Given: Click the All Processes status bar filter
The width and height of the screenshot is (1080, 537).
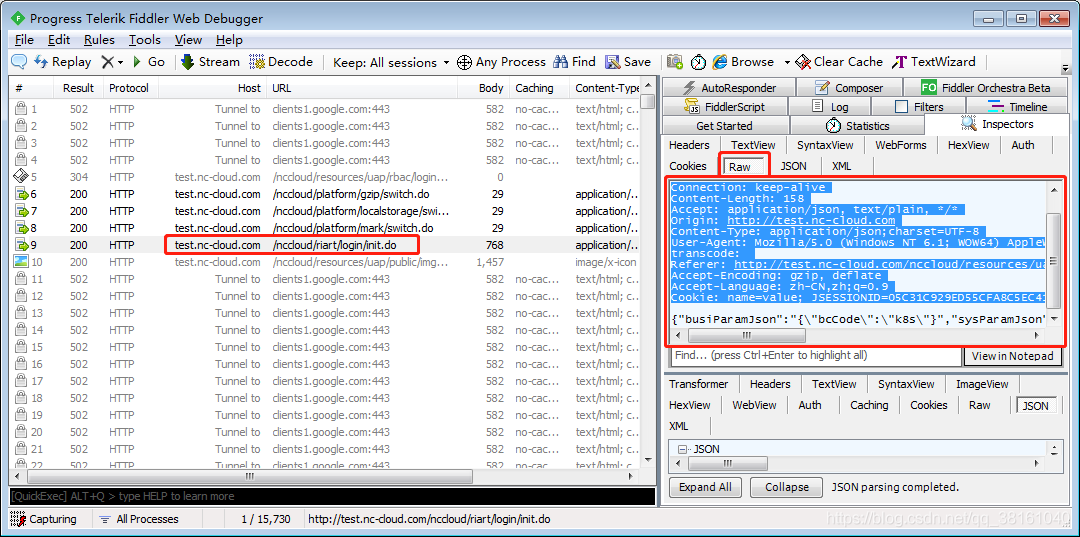Looking at the screenshot, I should pyautogui.click(x=138, y=519).
